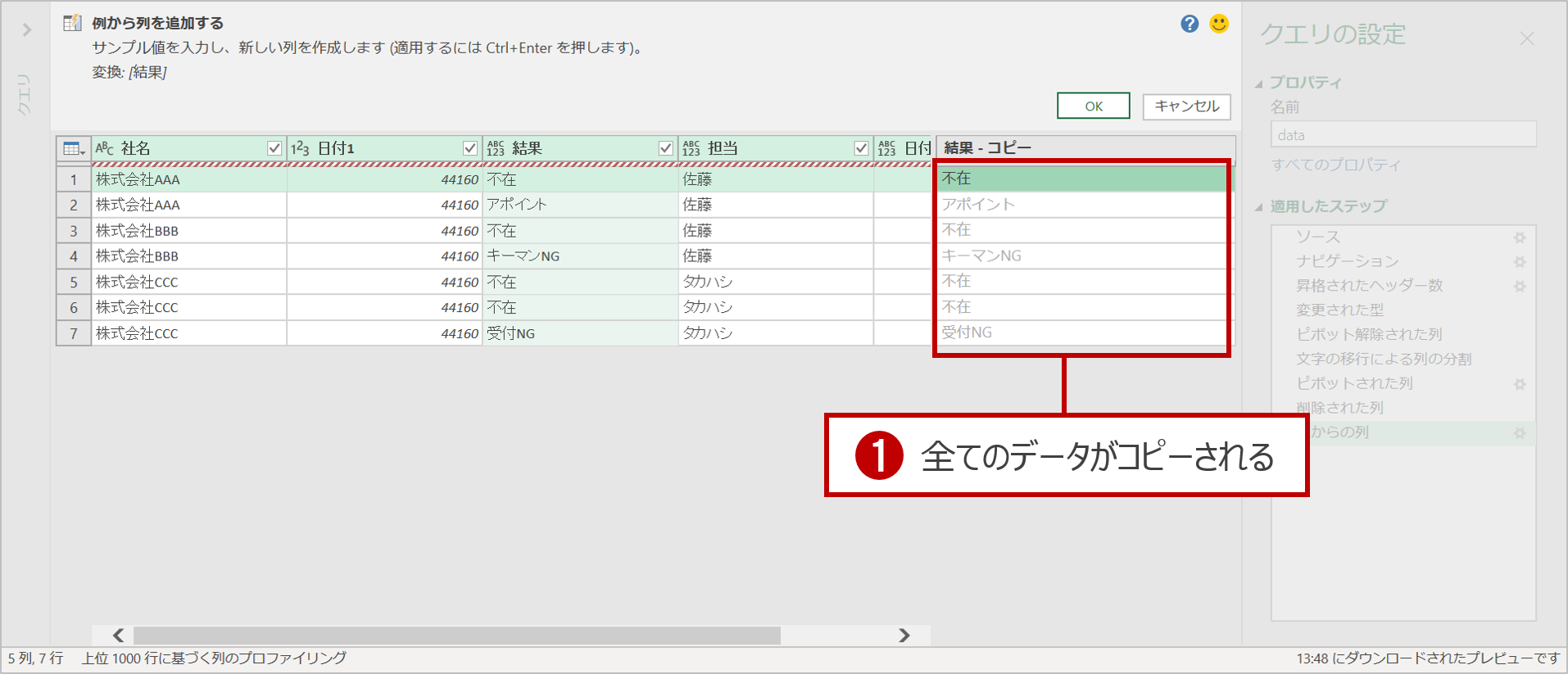Click the 社名 column header label
The height and width of the screenshot is (674, 1568).
(136, 148)
